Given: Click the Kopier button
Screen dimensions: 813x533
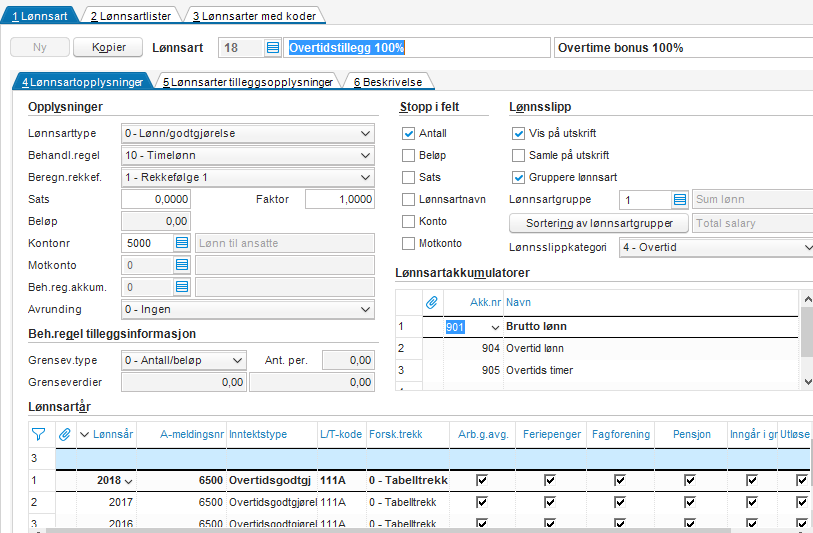Looking at the screenshot, I should [x=108, y=47].
